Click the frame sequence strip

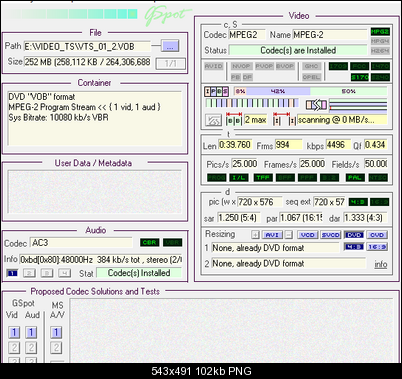(x=252, y=103)
